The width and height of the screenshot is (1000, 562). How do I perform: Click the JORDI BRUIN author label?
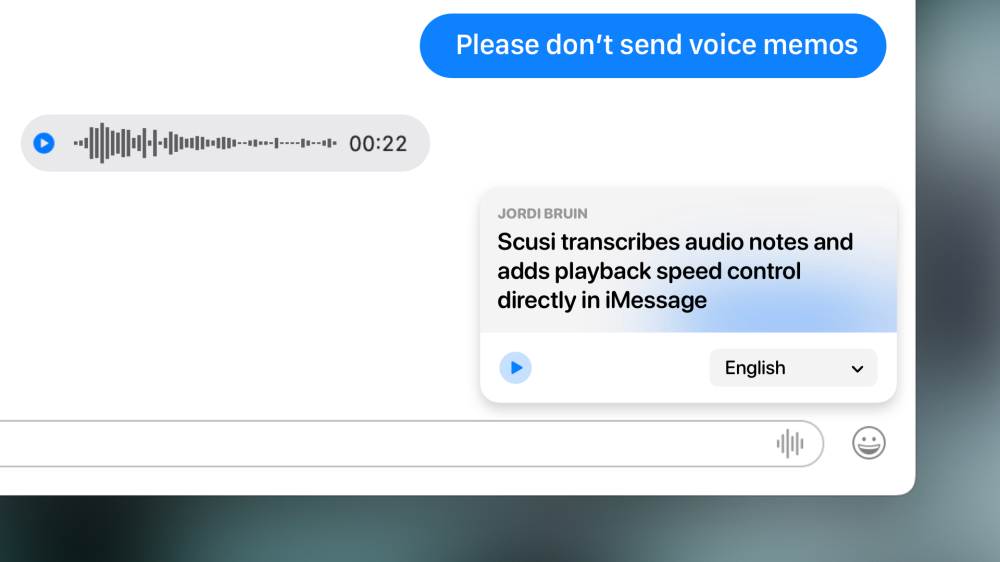[543, 214]
